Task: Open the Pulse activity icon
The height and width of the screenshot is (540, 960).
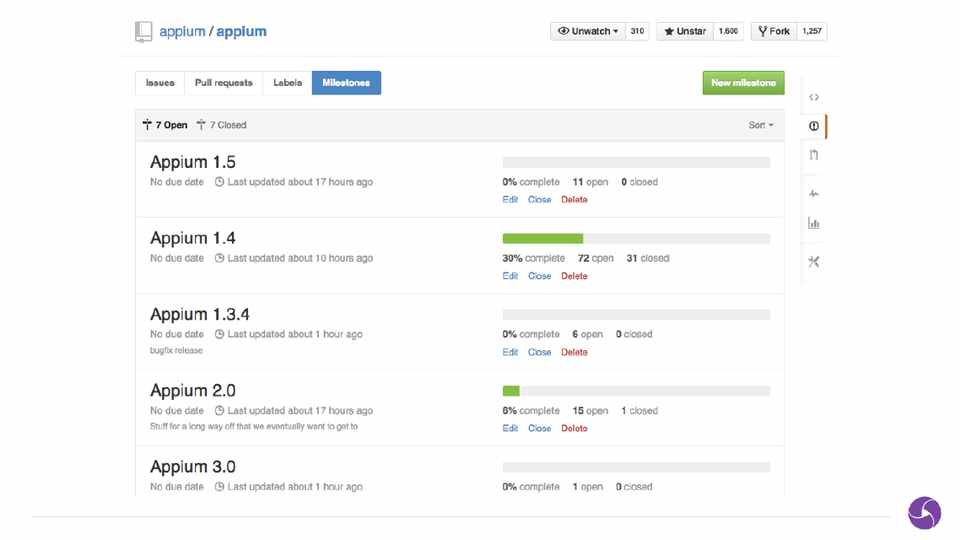Action: click(814, 194)
